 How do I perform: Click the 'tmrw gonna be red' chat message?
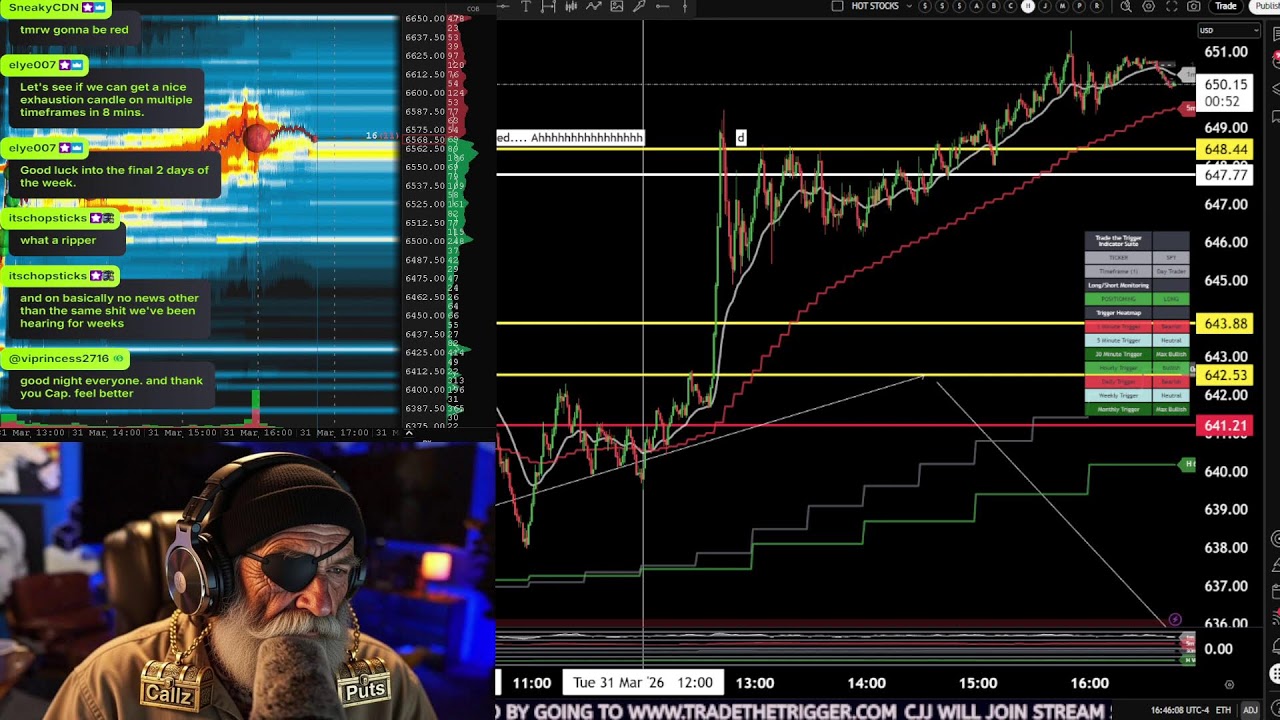click(x=74, y=30)
